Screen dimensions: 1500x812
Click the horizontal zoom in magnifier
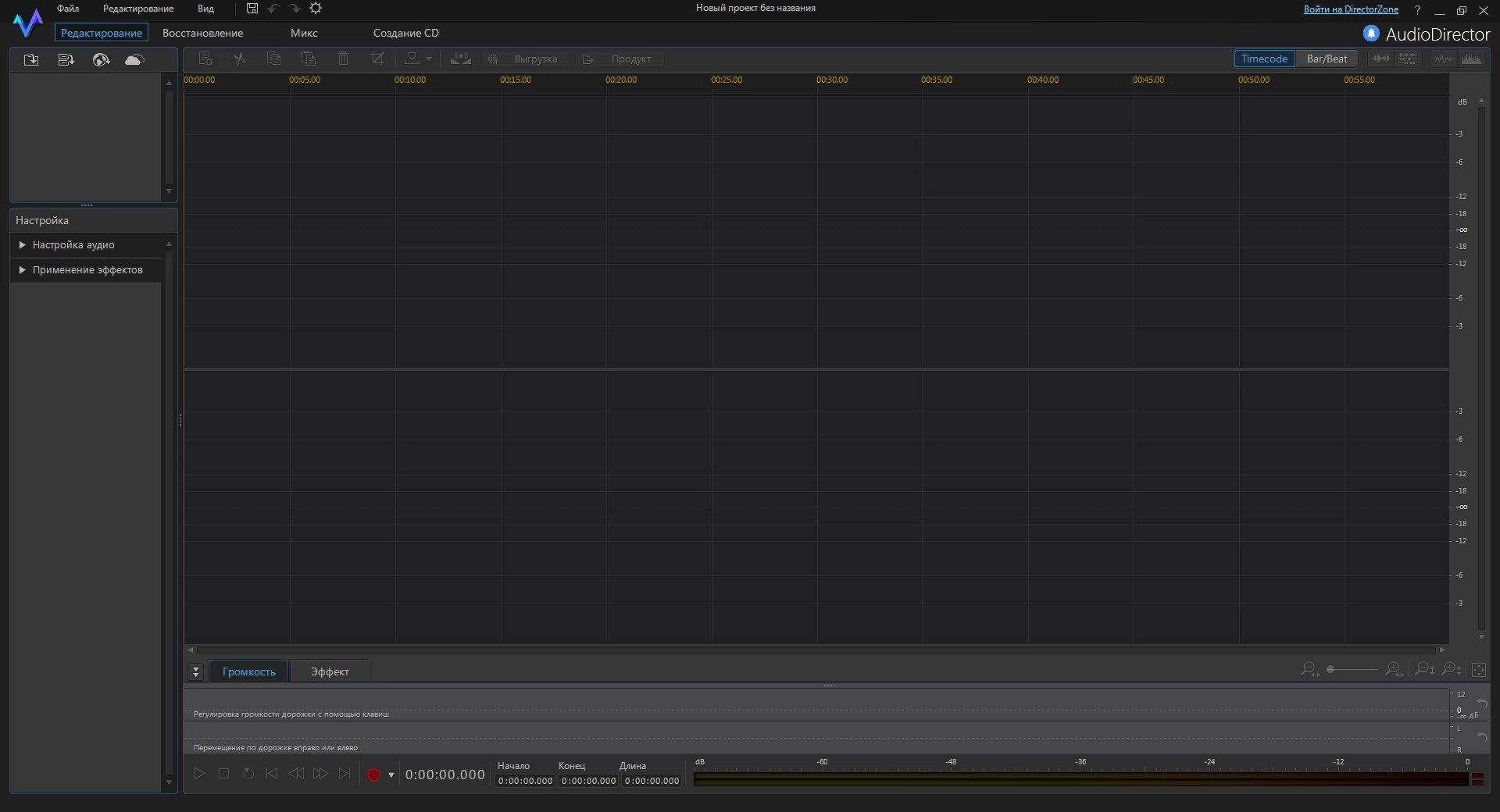pyautogui.click(x=1394, y=670)
